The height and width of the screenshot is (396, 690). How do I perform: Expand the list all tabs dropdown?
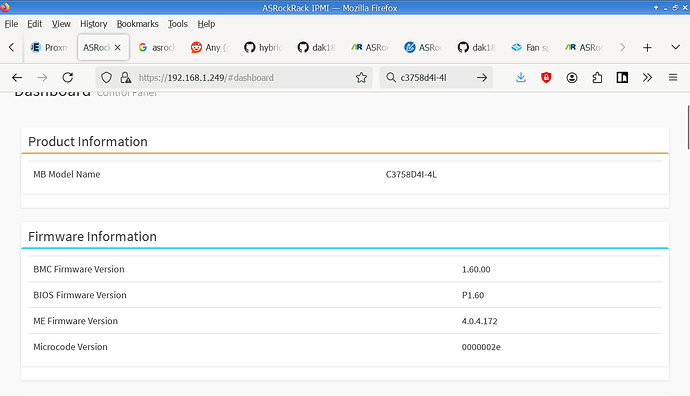[x=675, y=47]
